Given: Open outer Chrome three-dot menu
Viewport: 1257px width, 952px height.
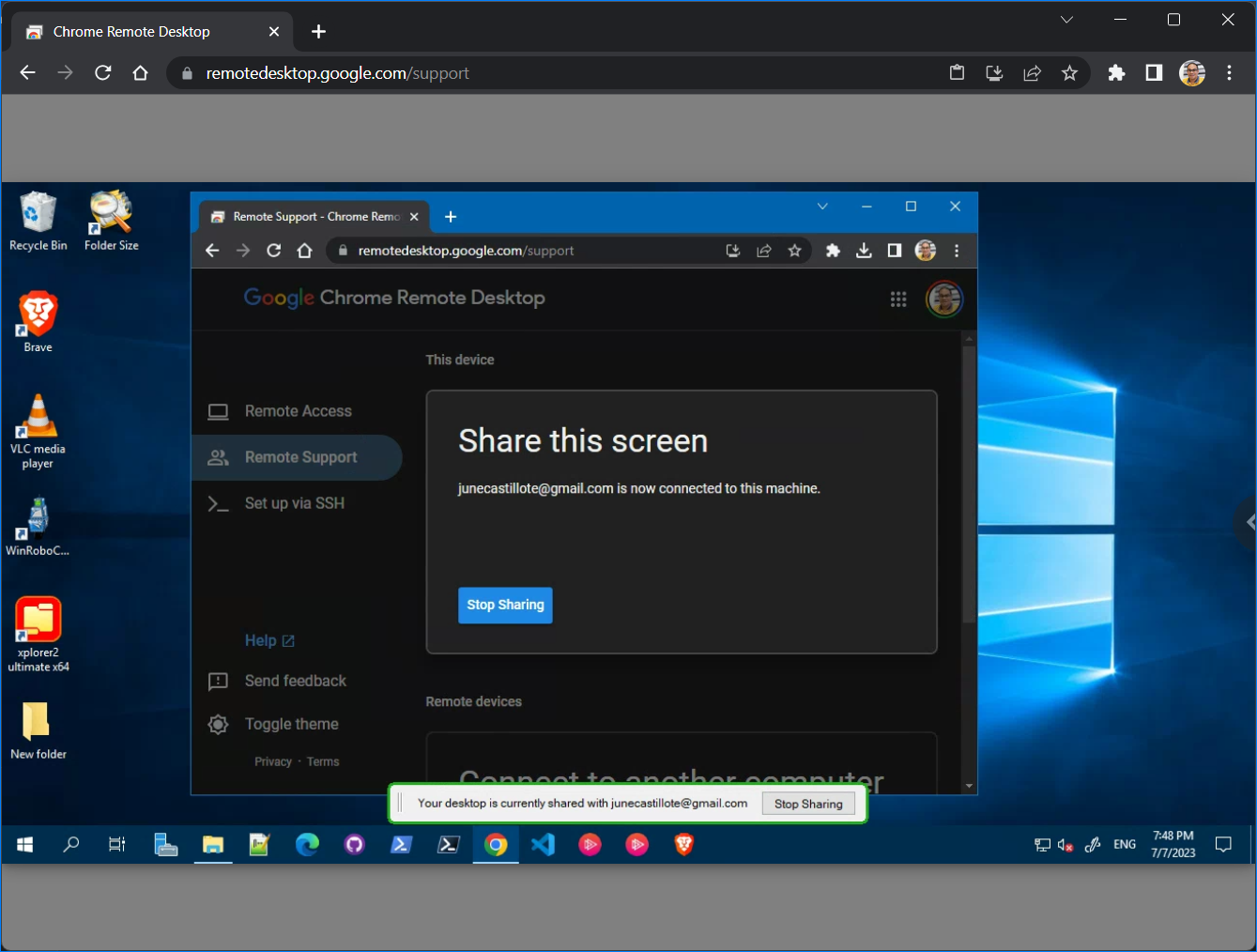Looking at the screenshot, I should 1229,73.
